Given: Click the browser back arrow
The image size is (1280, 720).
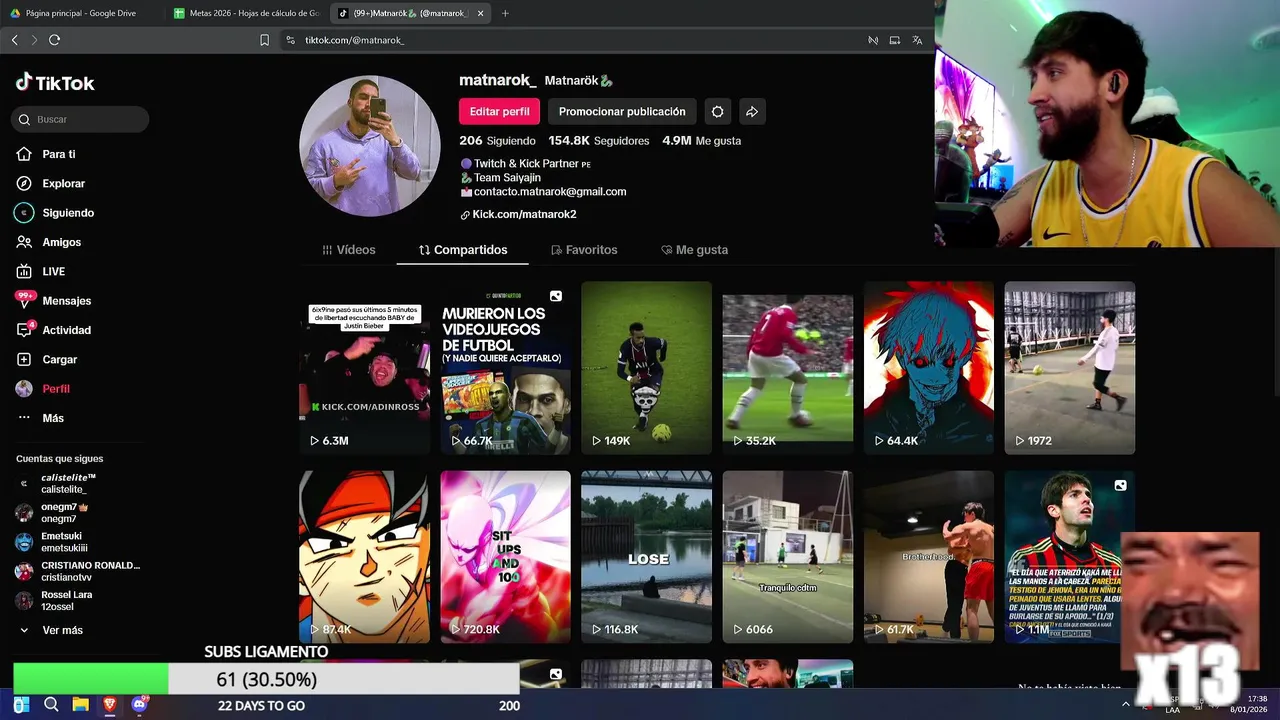Looking at the screenshot, I should coord(14,40).
